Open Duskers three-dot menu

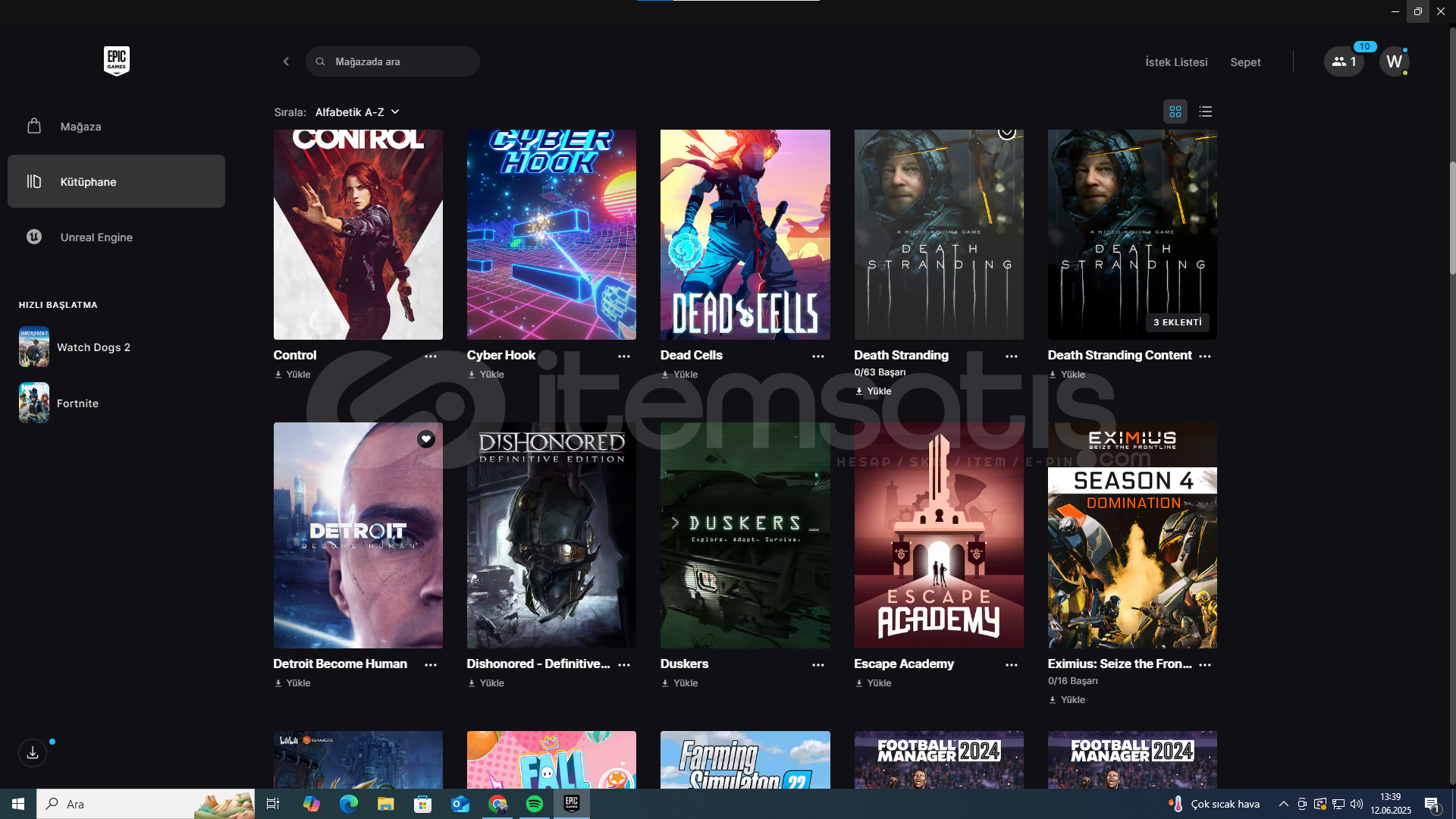(x=818, y=664)
